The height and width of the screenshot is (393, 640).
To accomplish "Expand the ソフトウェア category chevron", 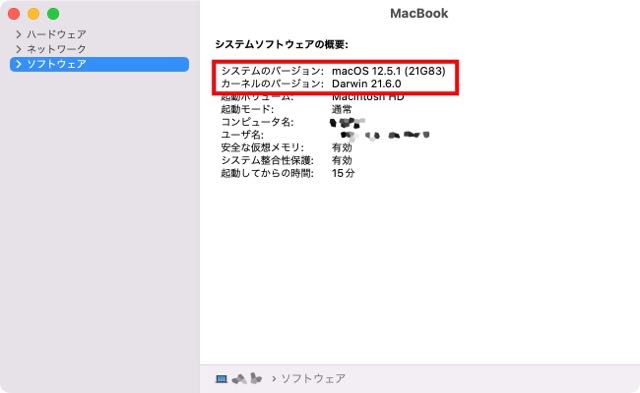I will 18,64.
